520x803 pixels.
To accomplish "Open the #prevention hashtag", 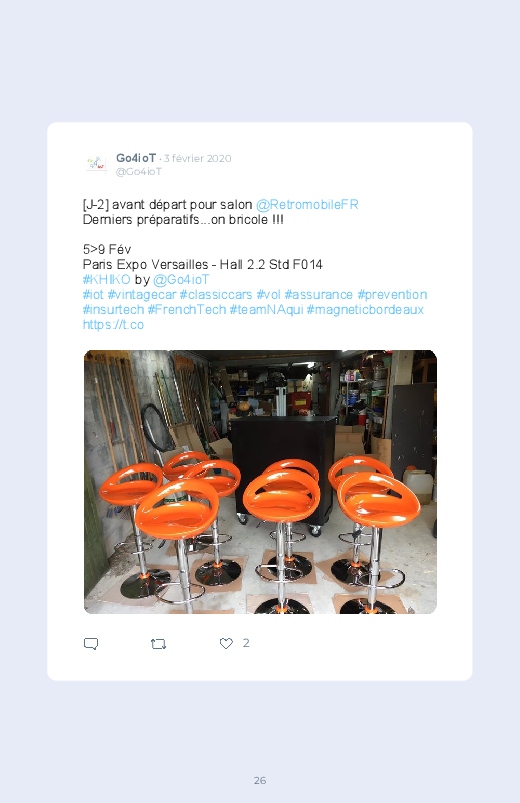I will [x=392, y=295].
